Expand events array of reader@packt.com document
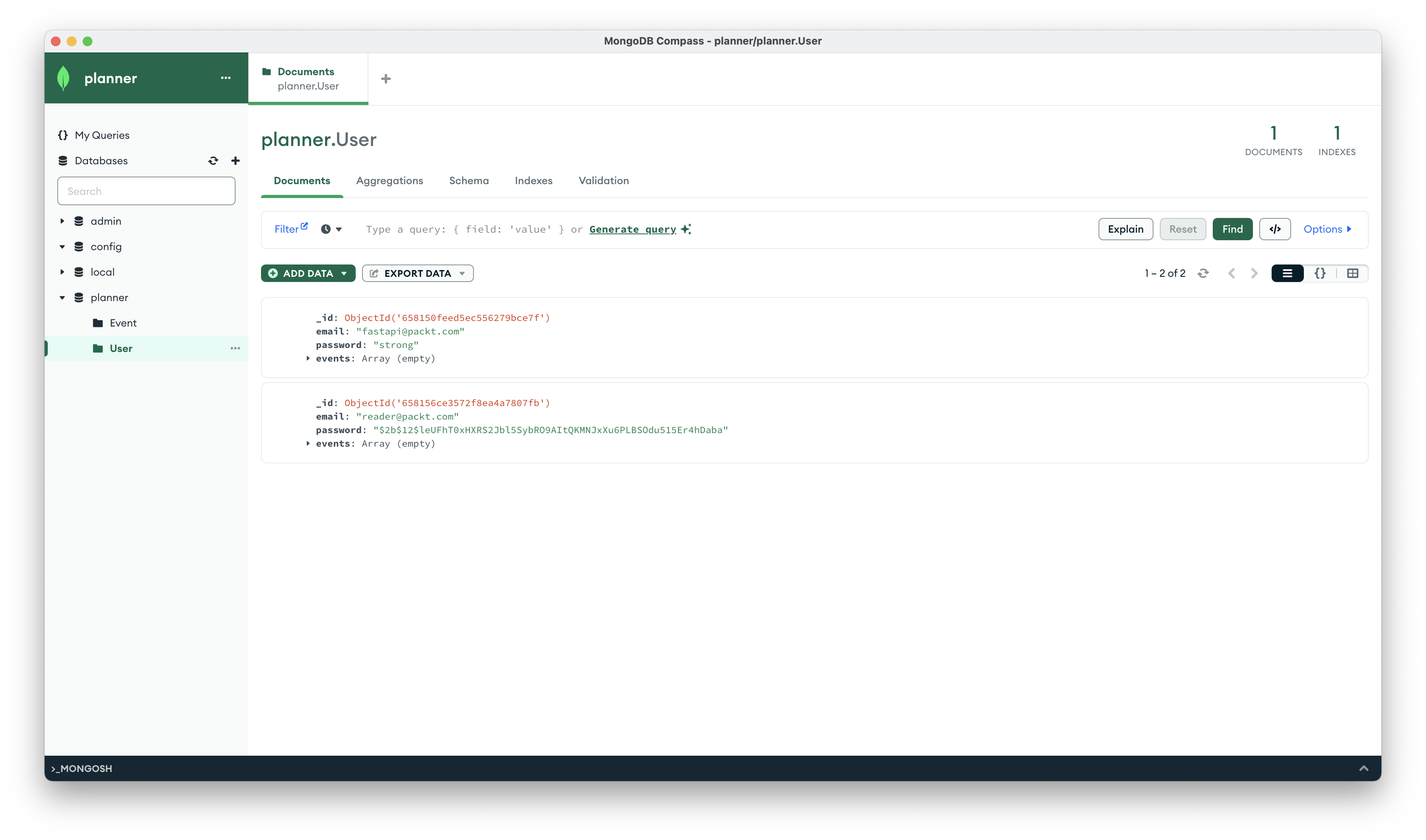 308,444
